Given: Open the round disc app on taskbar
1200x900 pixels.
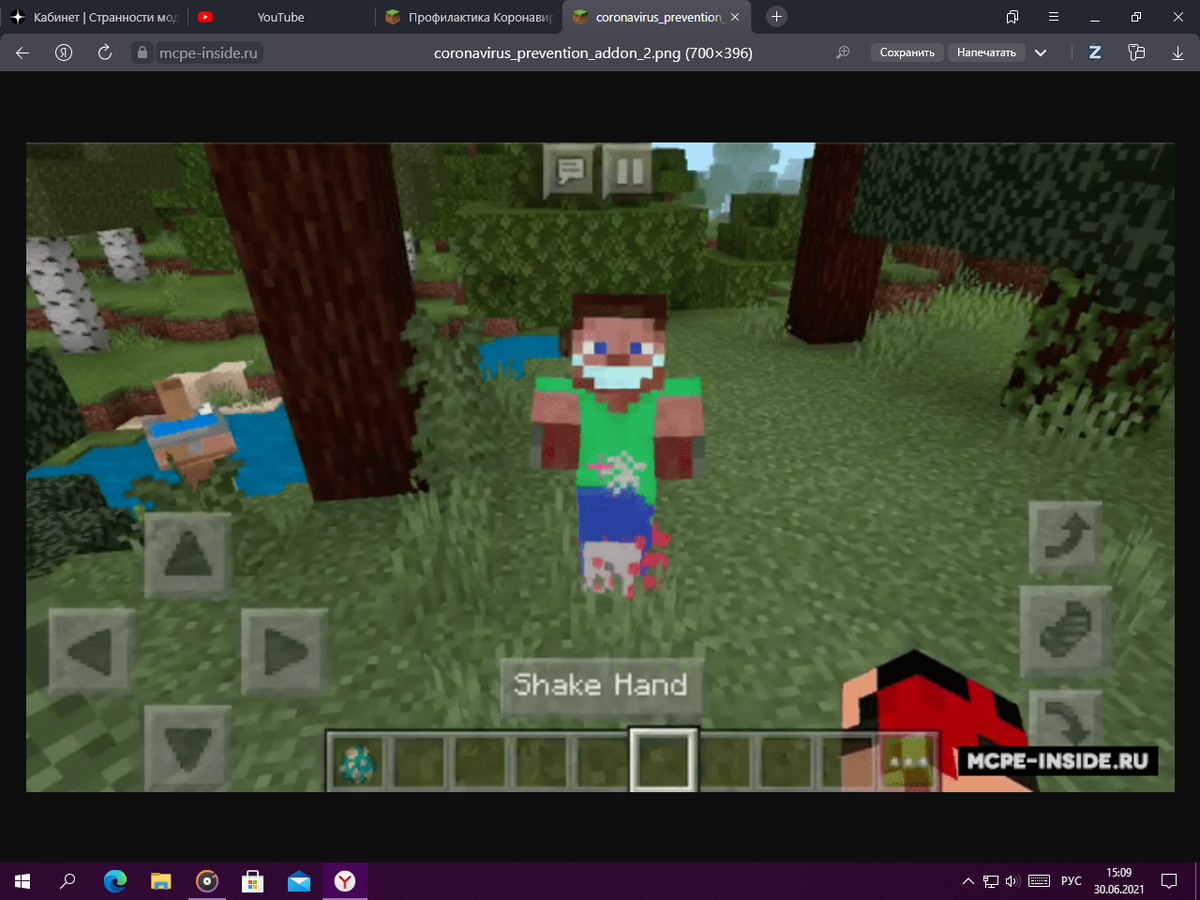Looking at the screenshot, I should tap(207, 881).
